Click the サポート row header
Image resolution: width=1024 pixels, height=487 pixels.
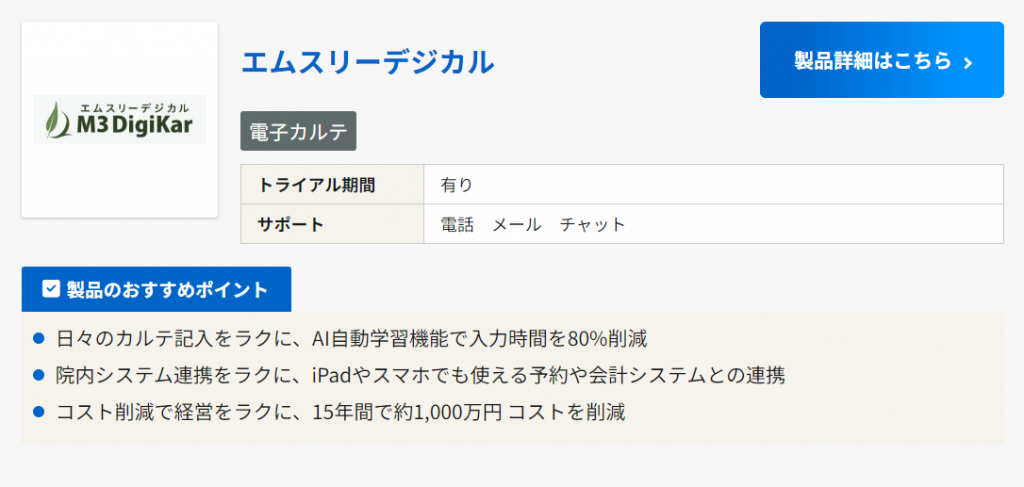coord(291,224)
